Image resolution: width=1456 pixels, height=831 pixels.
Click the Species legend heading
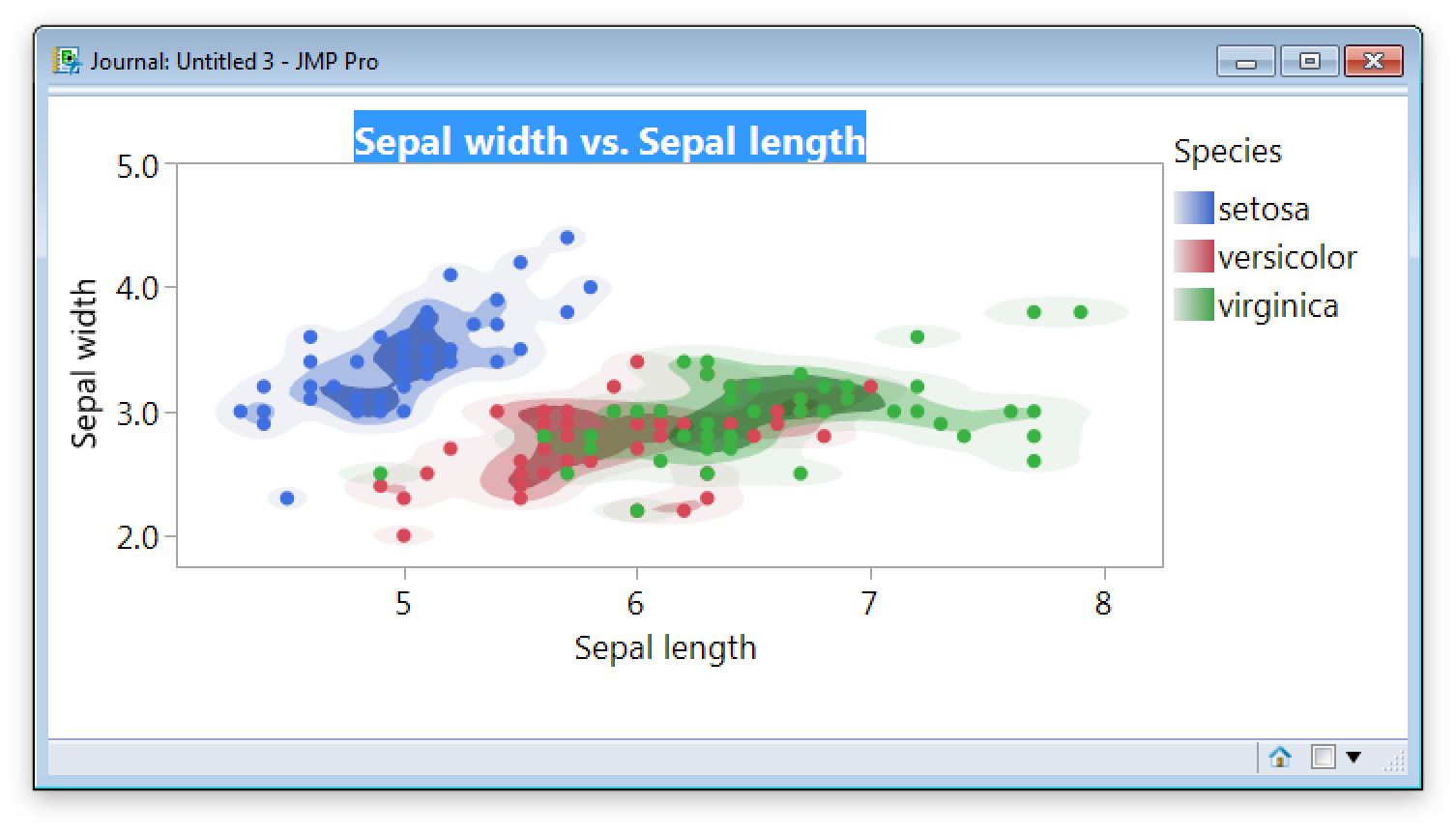pyautogui.click(x=1228, y=152)
